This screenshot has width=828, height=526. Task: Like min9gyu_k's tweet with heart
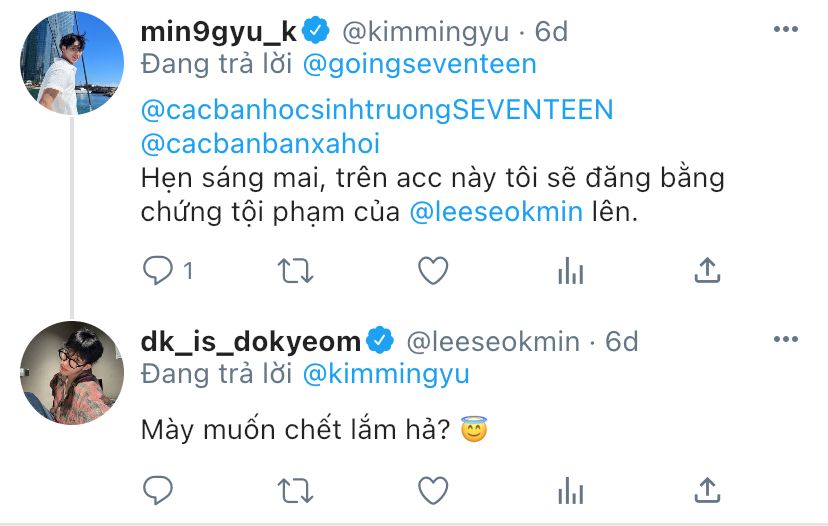(x=432, y=270)
